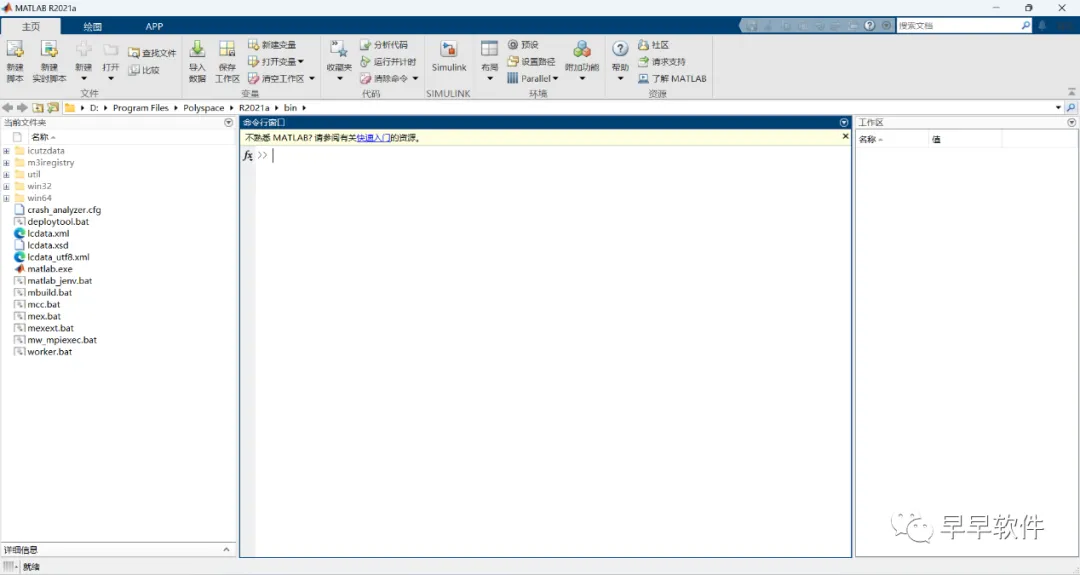The height and width of the screenshot is (575, 1080).
Task: Expand the util folder
Action: (x=6, y=174)
